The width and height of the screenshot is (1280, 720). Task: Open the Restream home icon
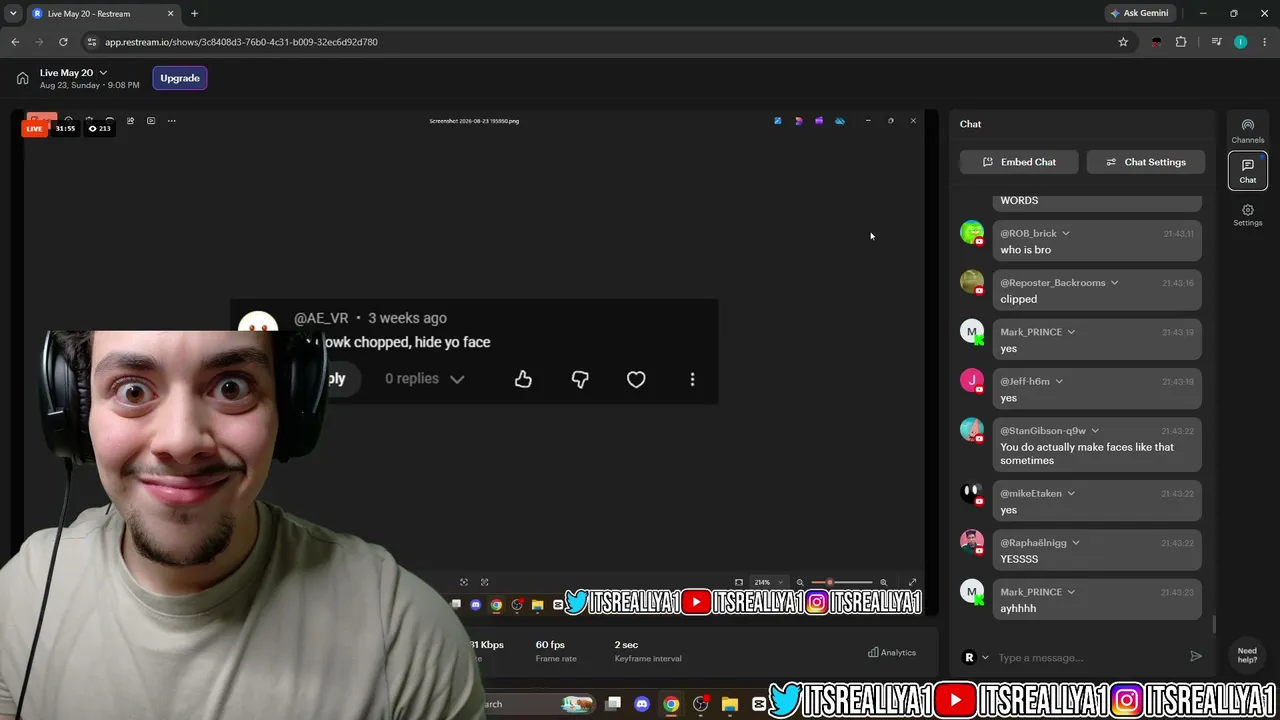(x=22, y=78)
